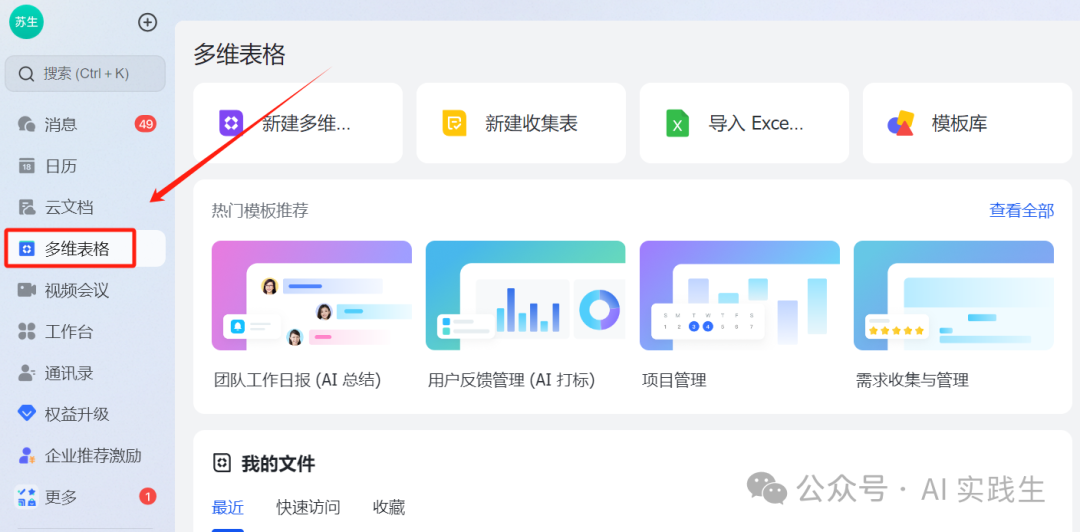Click the 工作台 four-dot icon
1080x532 pixels.
[x=26, y=331]
